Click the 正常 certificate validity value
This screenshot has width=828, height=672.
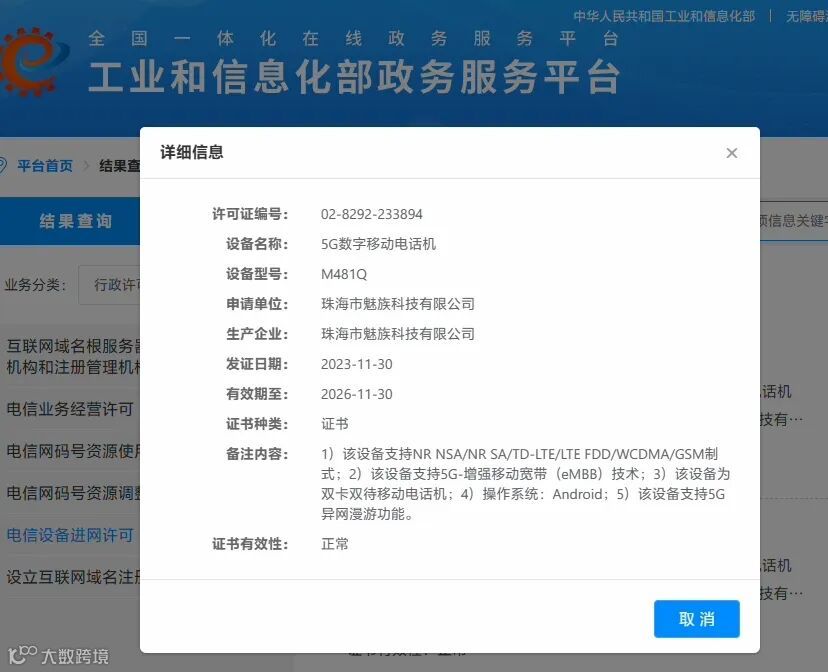tap(335, 544)
